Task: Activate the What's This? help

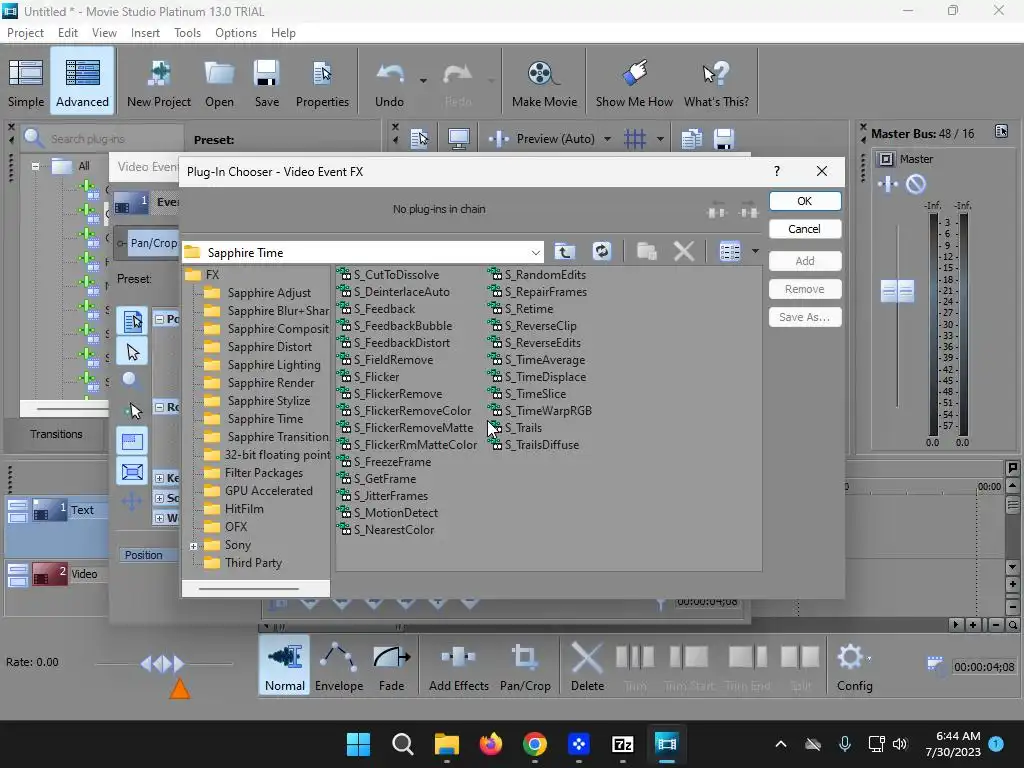Action: [x=716, y=82]
